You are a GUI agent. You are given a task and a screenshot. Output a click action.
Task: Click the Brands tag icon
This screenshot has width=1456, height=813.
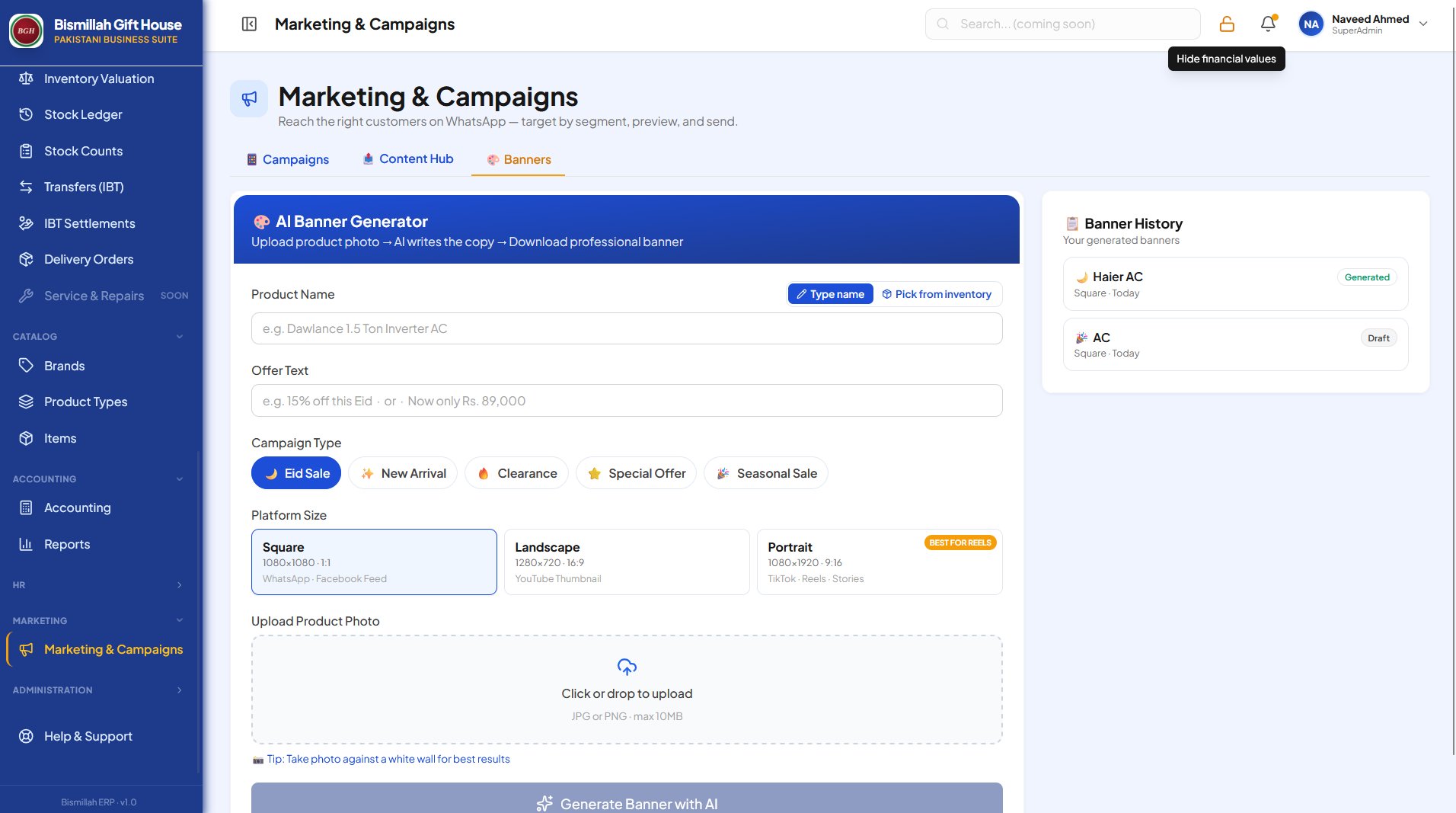coord(26,366)
